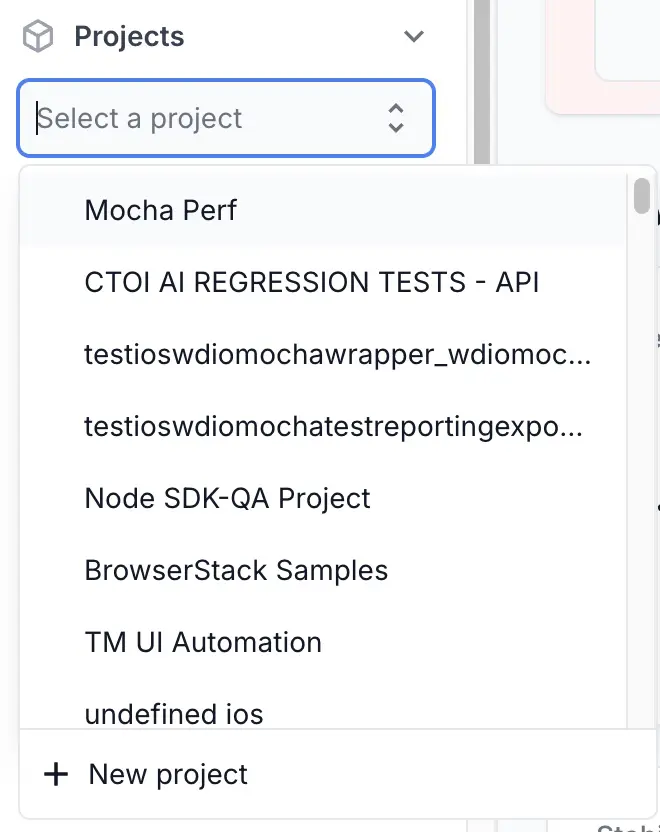Select the Mocha Perf project
This screenshot has height=832, width=660.
(160, 210)
